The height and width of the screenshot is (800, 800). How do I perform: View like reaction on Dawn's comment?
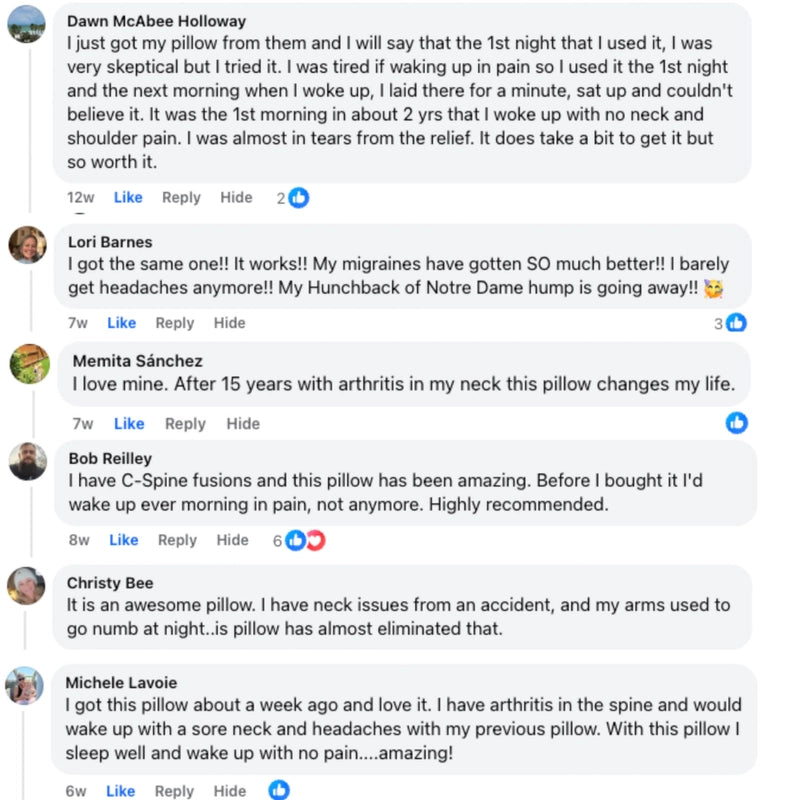click(x=298, y=198)
